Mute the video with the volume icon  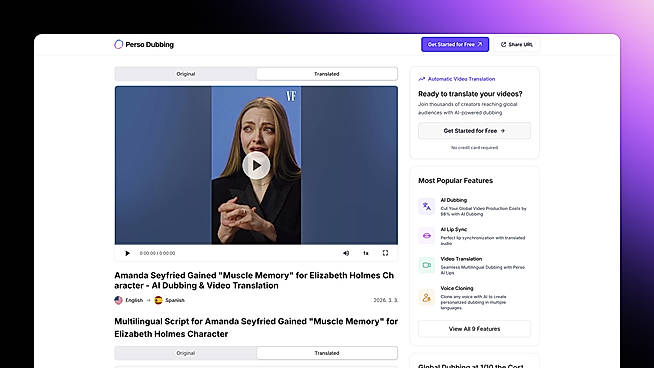coord(346,253)
